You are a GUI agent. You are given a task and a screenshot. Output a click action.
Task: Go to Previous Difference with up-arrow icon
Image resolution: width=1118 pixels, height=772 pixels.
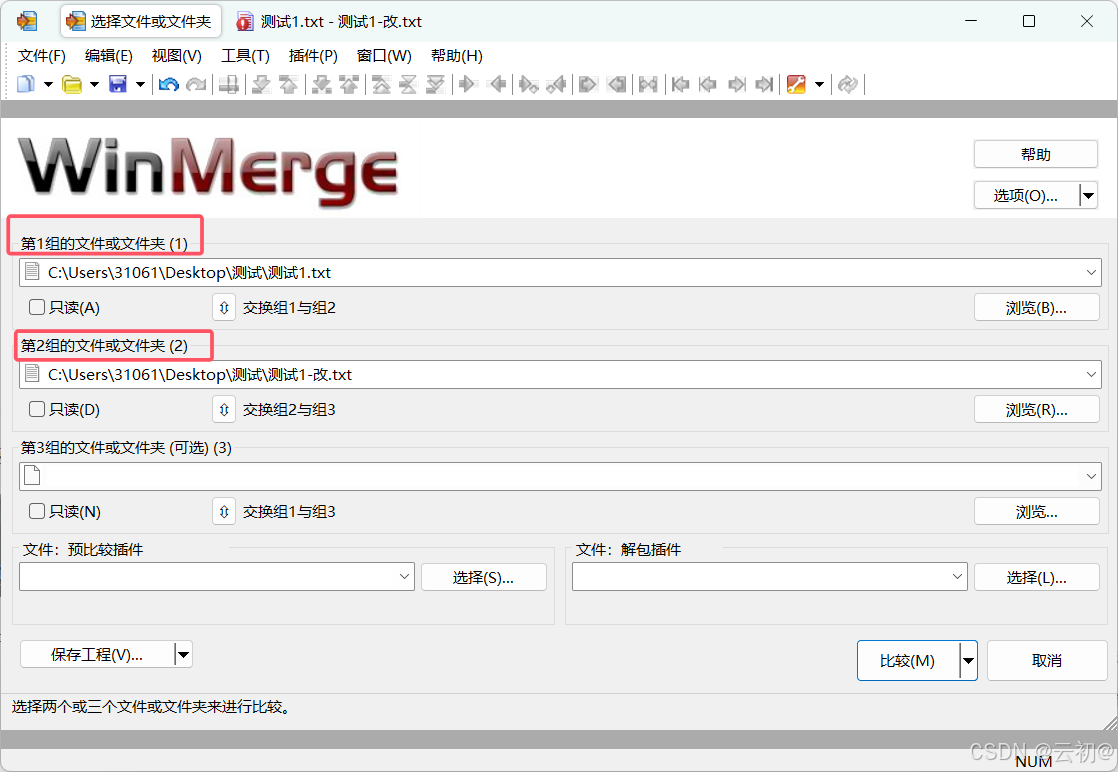tap(288, 84)
